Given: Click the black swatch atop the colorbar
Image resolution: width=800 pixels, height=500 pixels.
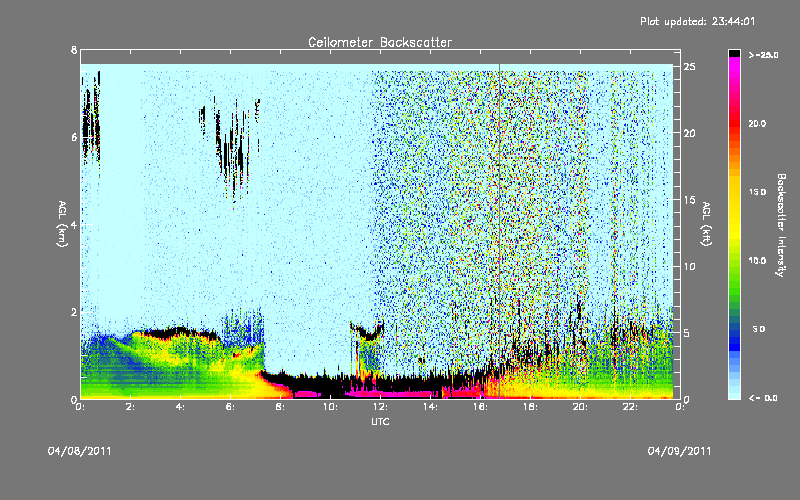Looking at the screenshot, I should (734, 53).
